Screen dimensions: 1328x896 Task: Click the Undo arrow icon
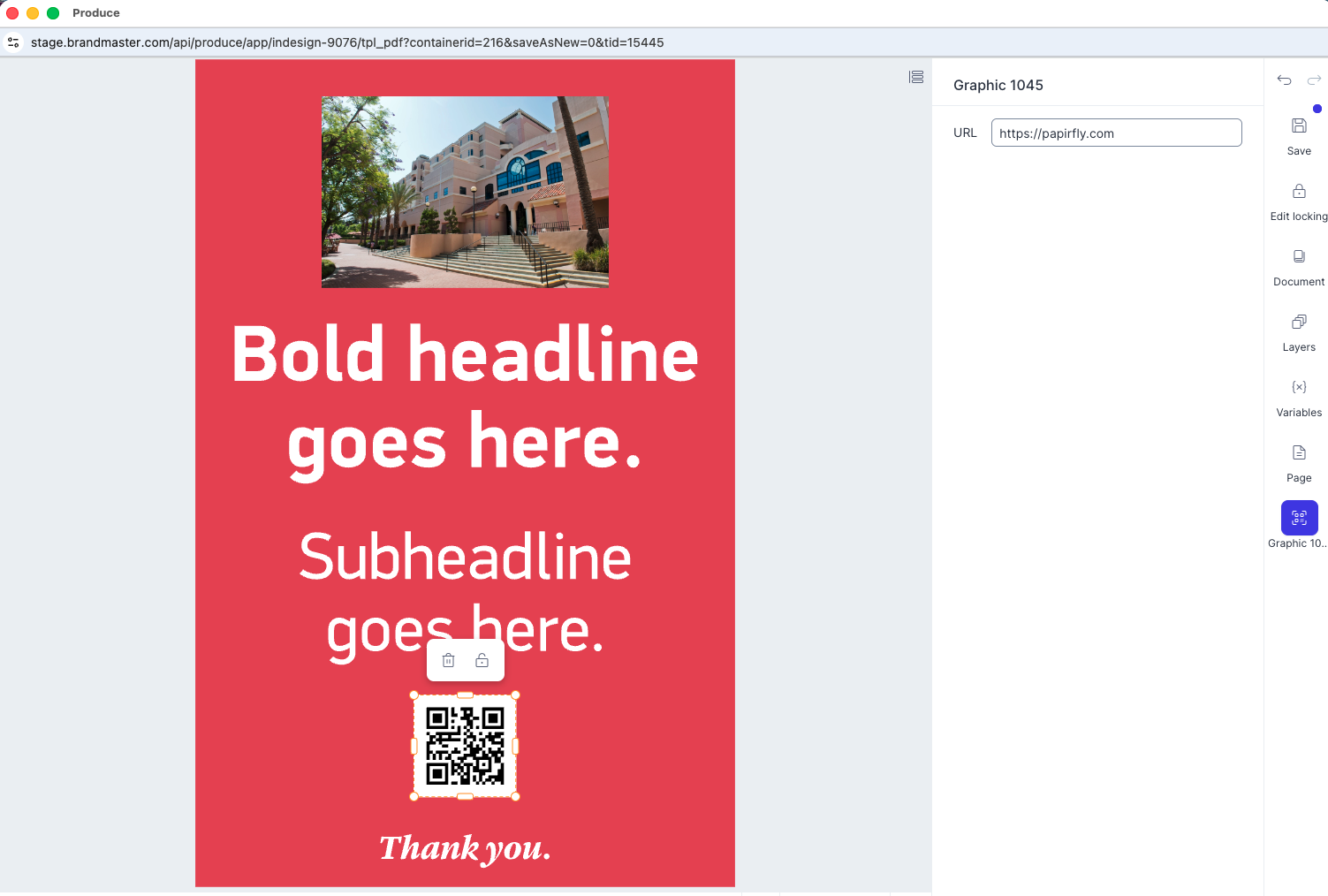[1284, 80]
